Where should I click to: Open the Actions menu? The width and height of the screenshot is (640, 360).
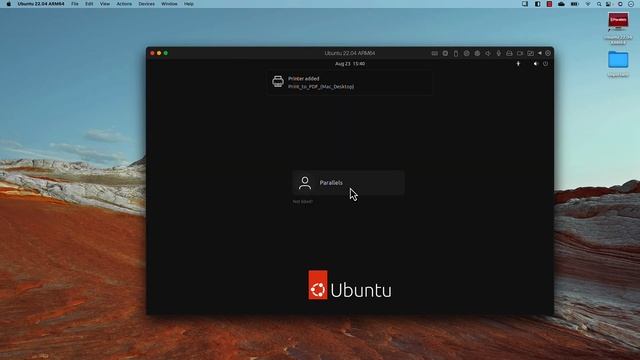click(x=124, y=4)
